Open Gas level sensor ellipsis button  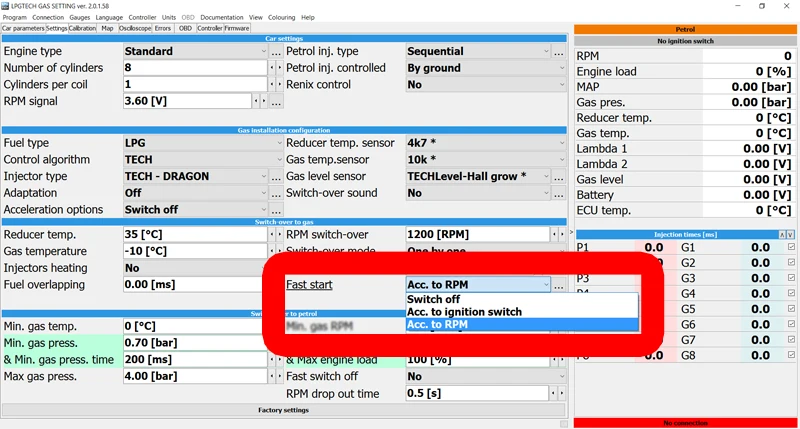coord(559,176)
